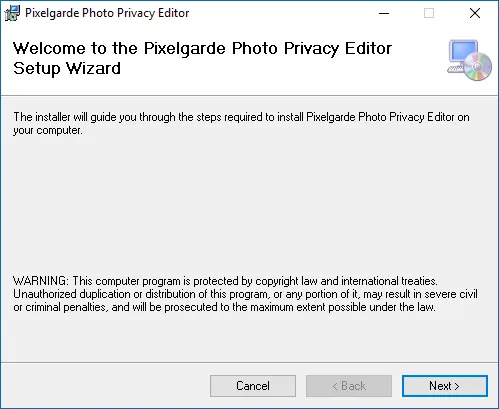Click the greyed-out maximize box
This screenshot has height=409, width=499.
[429, 13]
